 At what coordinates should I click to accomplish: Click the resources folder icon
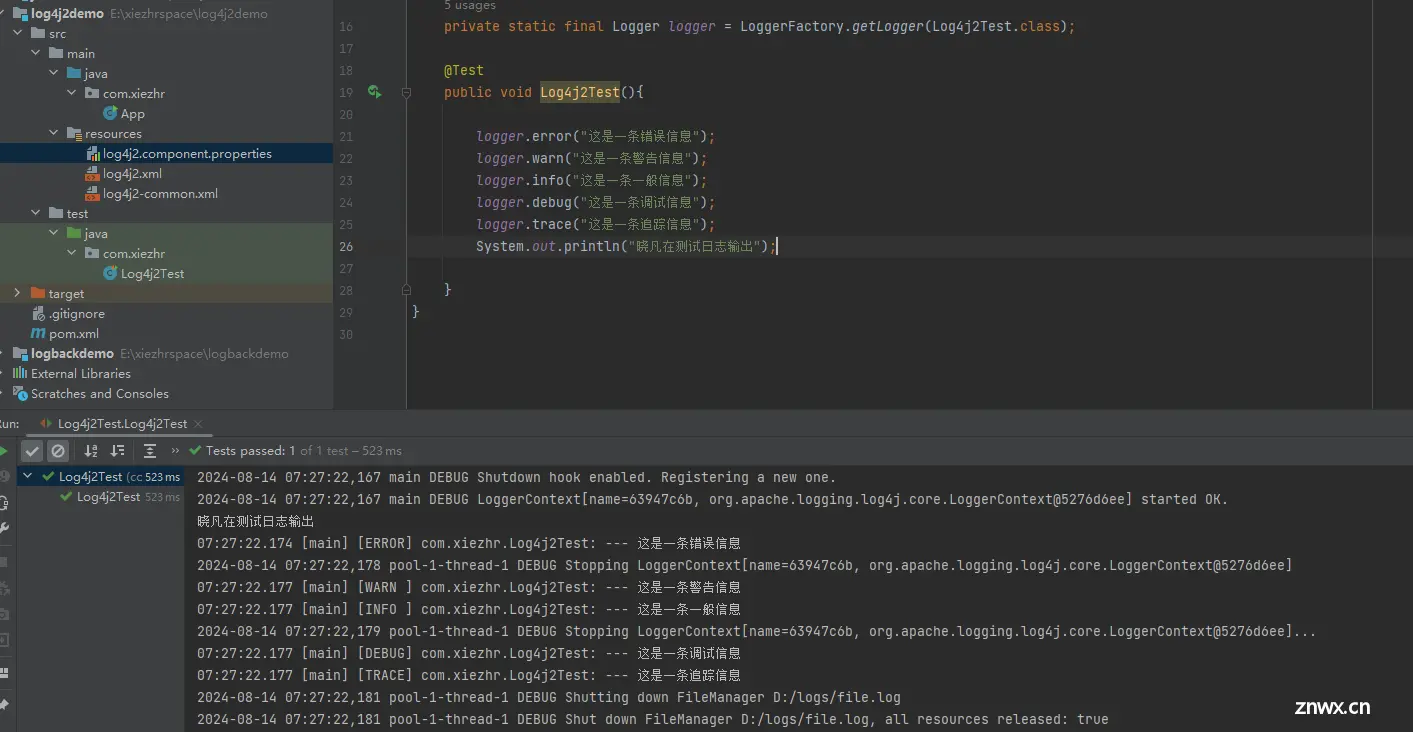coord(74,133)
